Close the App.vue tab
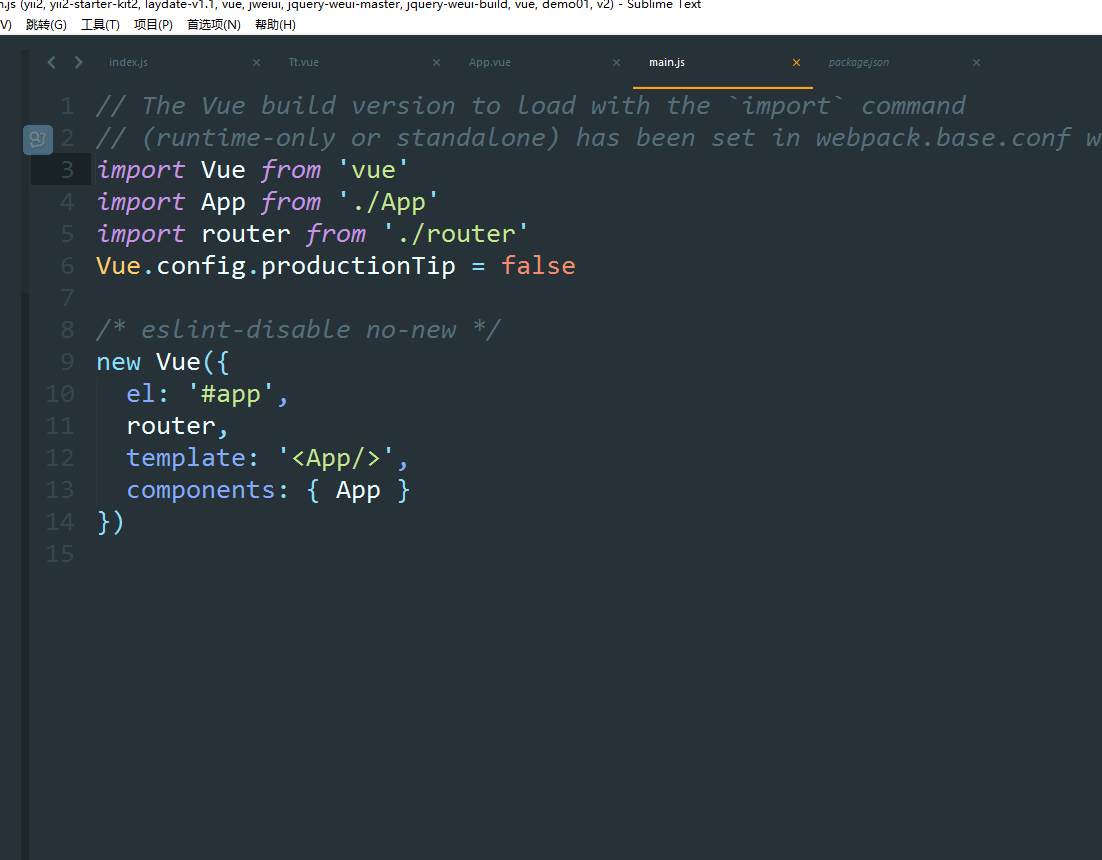Screen dimensions: 1102x860 [x=616, y=62]
